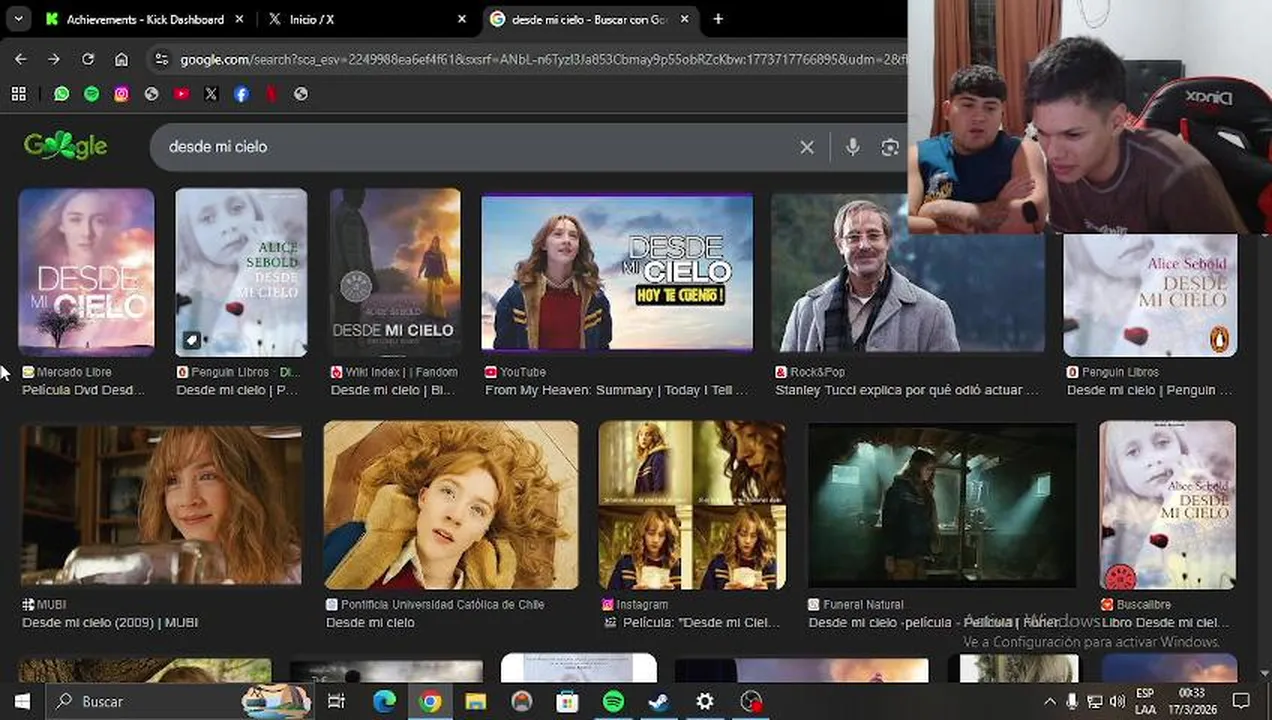Open Desde mi cielo (2009) | MUBI link
Image resolution: width=1272 pixels, height=720 pixels.
(110, 622)
